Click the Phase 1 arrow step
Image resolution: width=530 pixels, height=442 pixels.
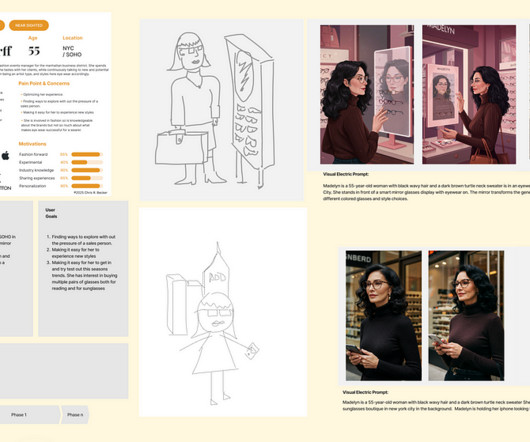[x=30, y=415]
